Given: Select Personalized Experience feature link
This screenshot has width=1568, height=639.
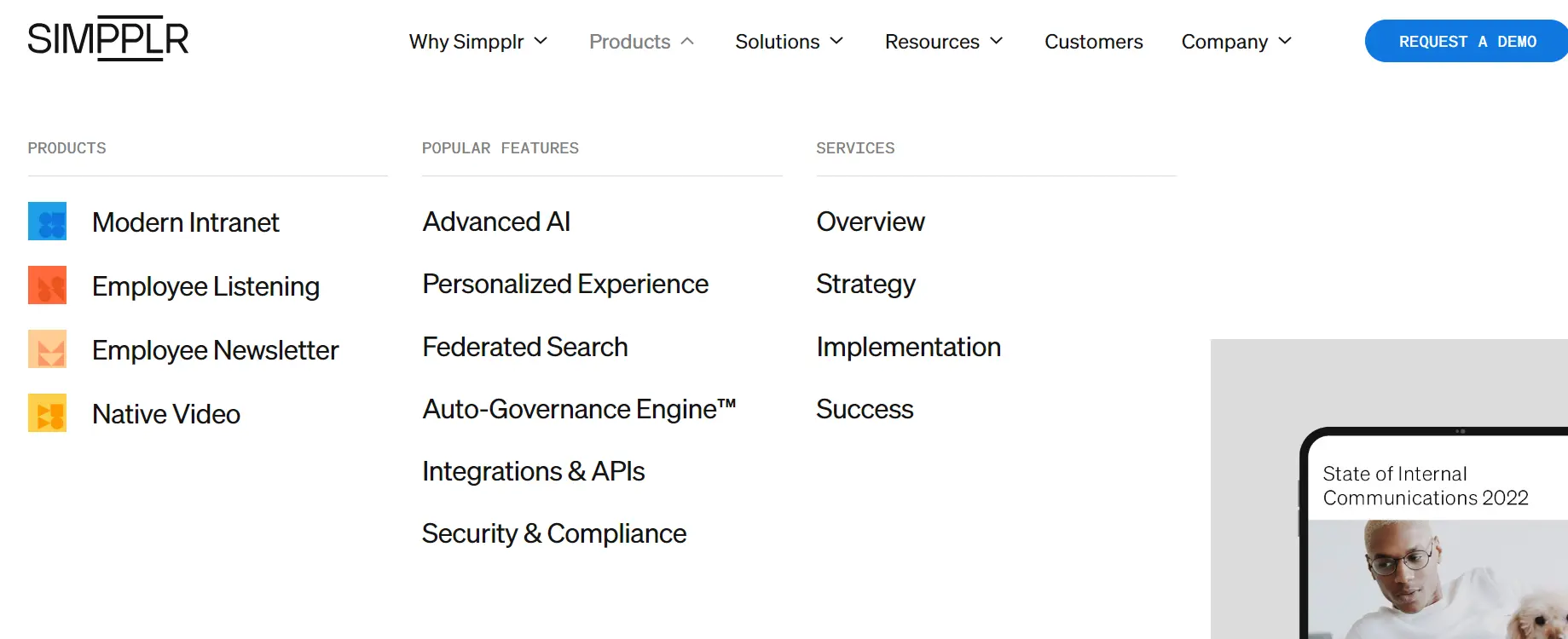Looking at the screenshot, I should click(x=565, y=284).
